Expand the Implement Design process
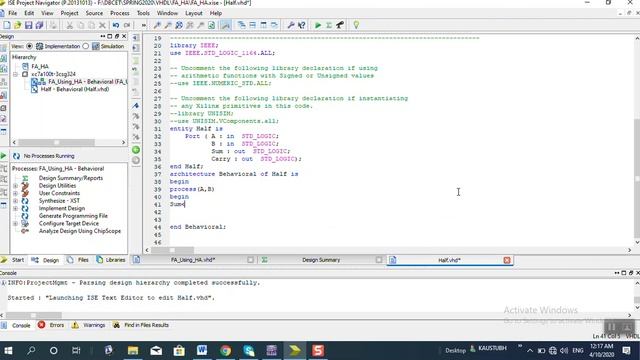Screen dimensions: 640x360 15,209
